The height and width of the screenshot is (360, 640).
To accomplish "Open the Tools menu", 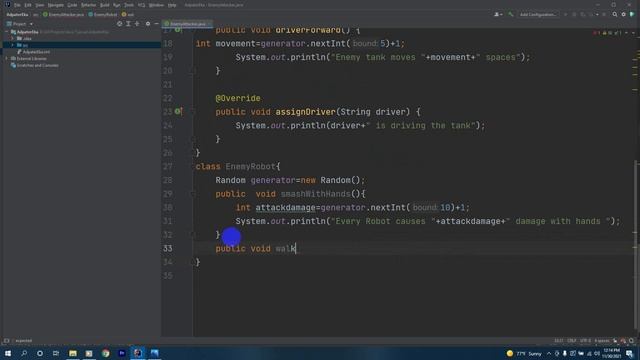I will pyautogui.click(x=129, y=5).
